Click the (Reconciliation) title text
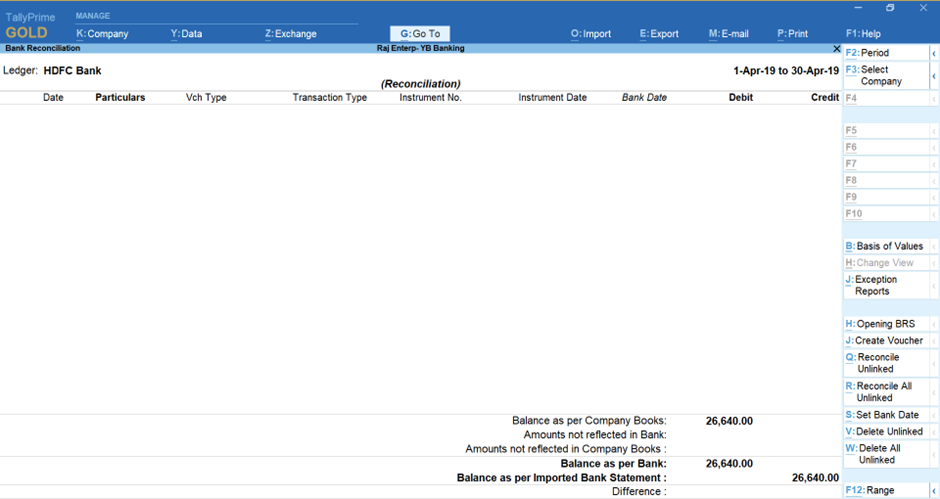The image size is (940, 499). (x=421, y=84)
